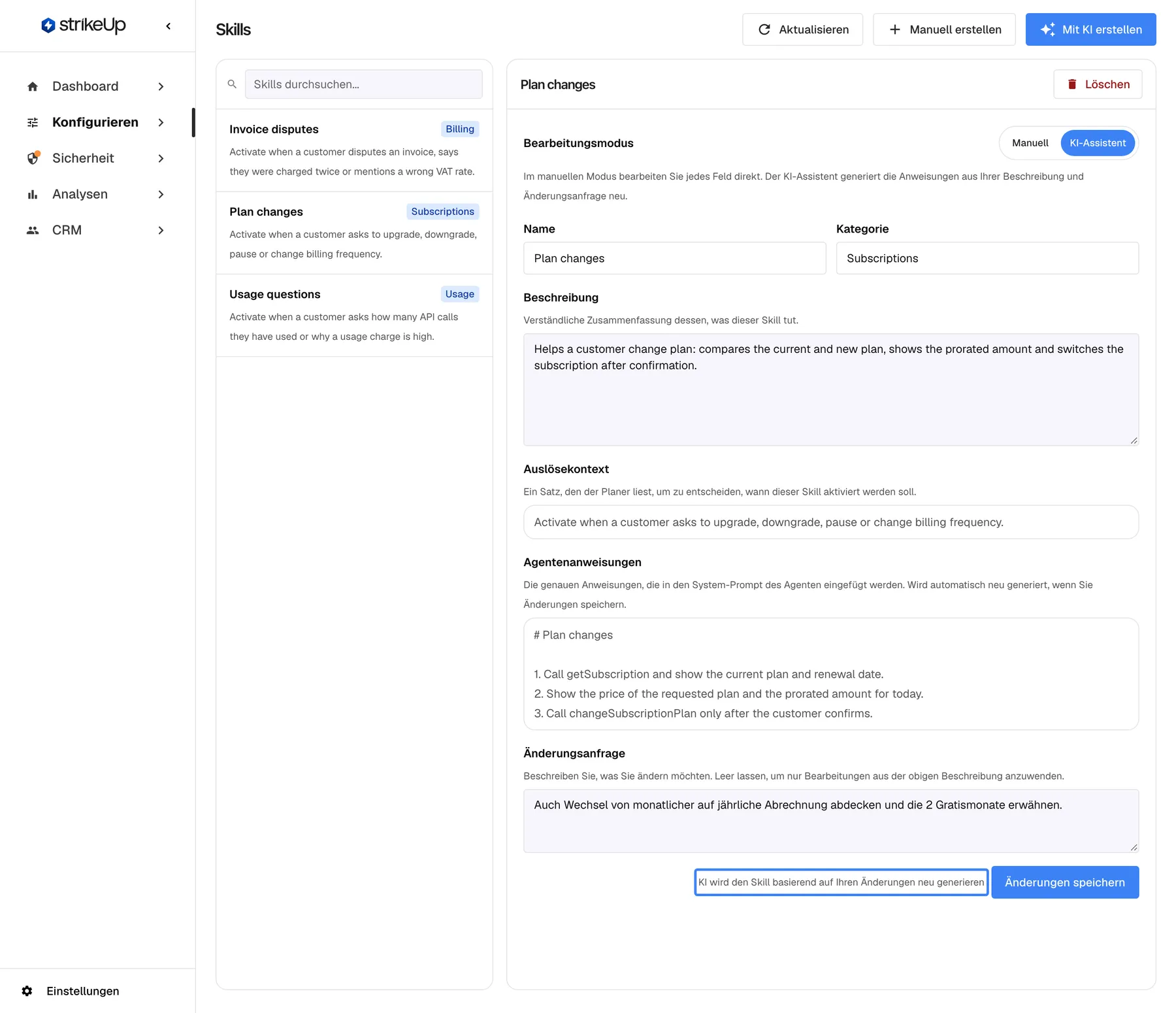The height and width of the screenshot is (1013, 1176).
Task: Click the Änderungsanfrage text area
Action: [x=831, y=821]
